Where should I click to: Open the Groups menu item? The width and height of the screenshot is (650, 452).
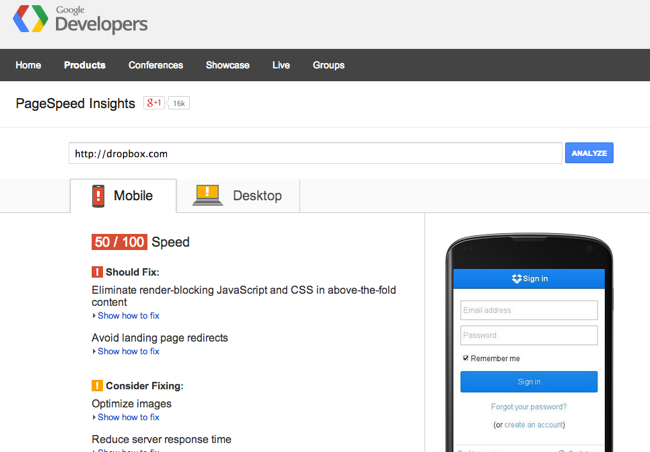[x=328, y=65]
